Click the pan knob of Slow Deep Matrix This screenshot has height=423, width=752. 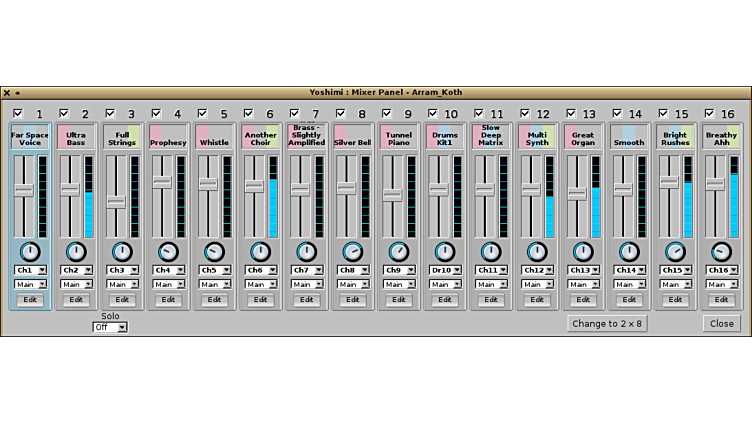pyautogui.click(x=491, y=252)
